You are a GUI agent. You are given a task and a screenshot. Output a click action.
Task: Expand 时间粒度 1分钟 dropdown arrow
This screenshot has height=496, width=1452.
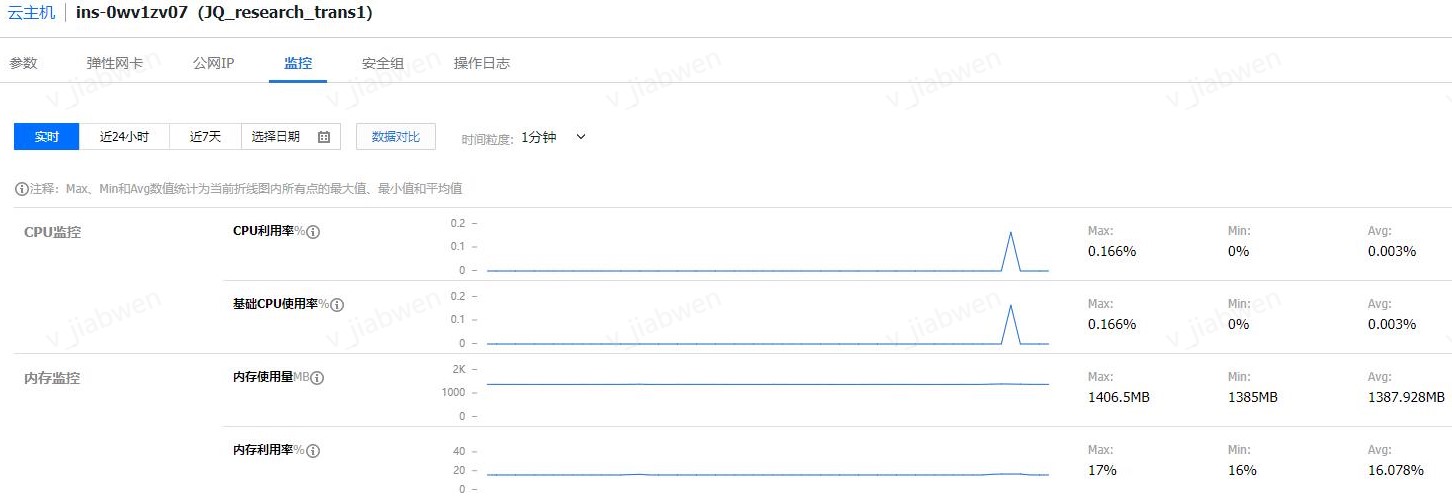[x=581, y=137]
